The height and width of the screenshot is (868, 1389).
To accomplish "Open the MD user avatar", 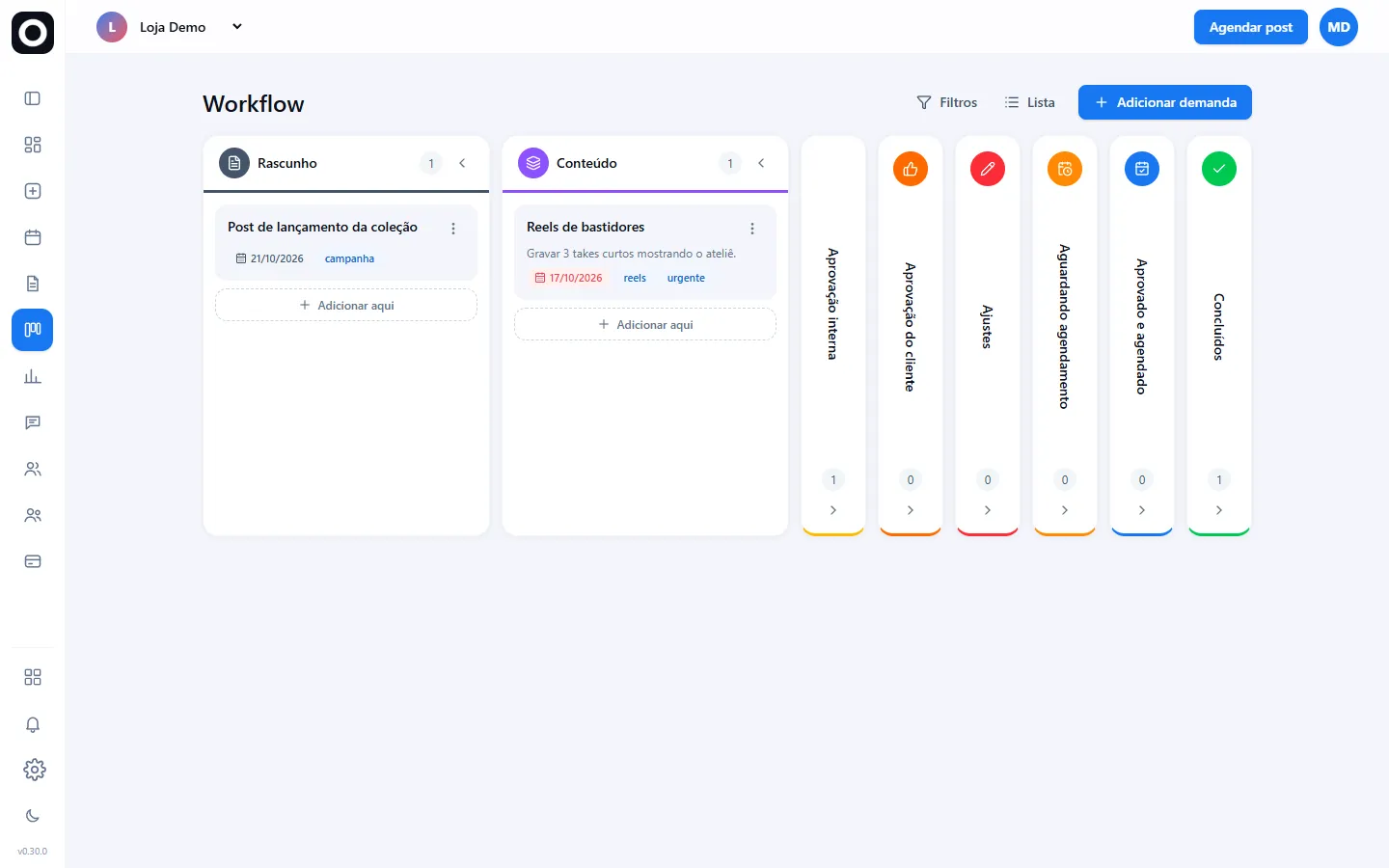I will [x=1339, y=27].
